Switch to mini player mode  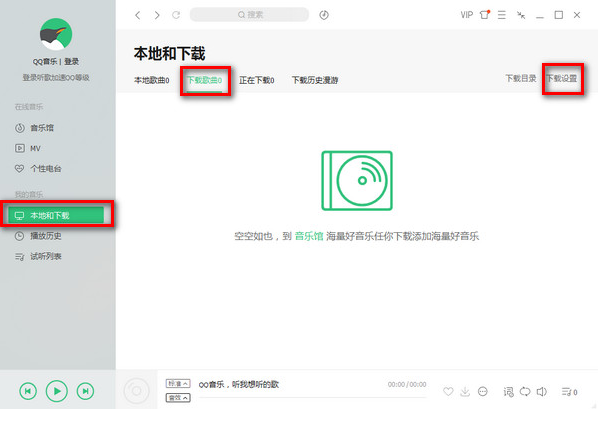pos(521,15)
